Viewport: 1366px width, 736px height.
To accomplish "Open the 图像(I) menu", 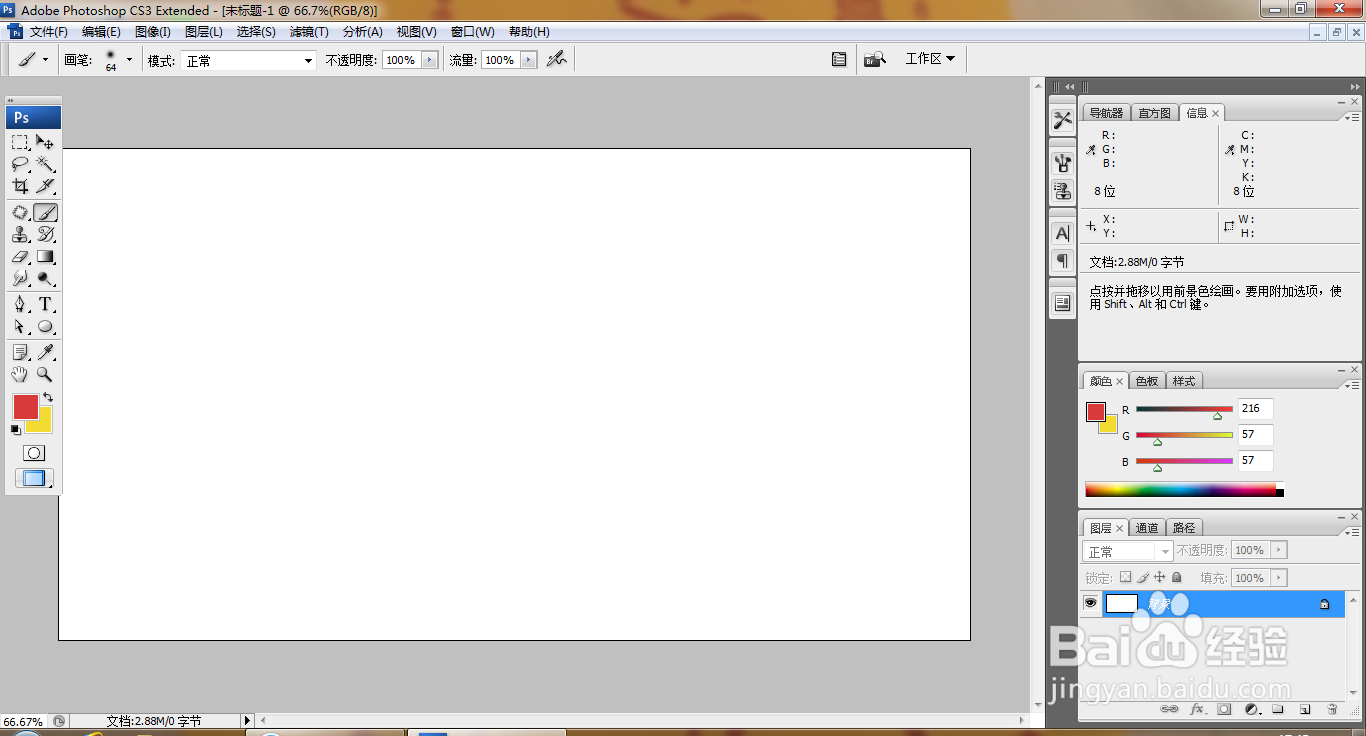I will 153,32.
